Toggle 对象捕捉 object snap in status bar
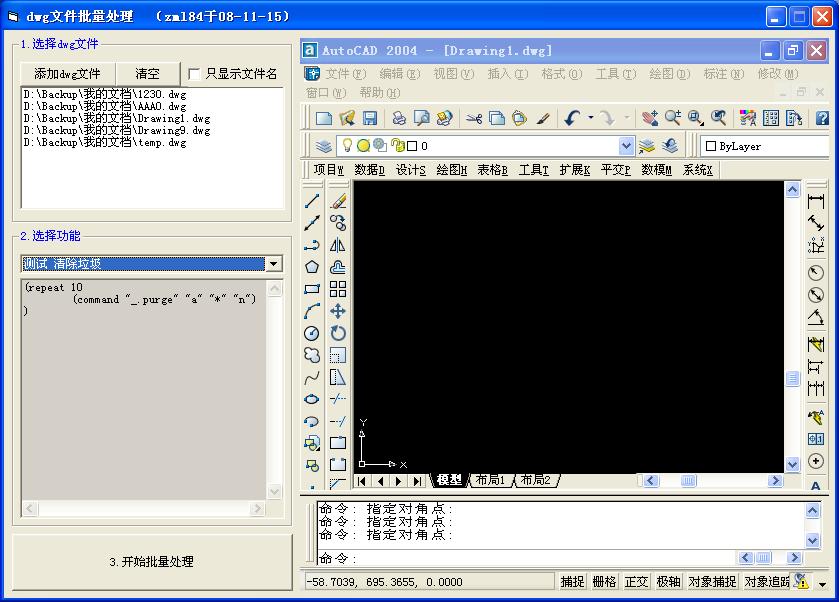 pyautogui.click(x=712, y=582)
